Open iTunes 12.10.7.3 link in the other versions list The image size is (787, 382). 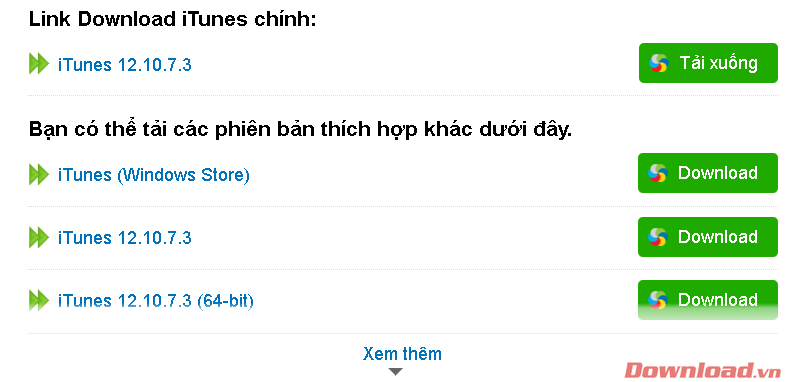(124, 237)
